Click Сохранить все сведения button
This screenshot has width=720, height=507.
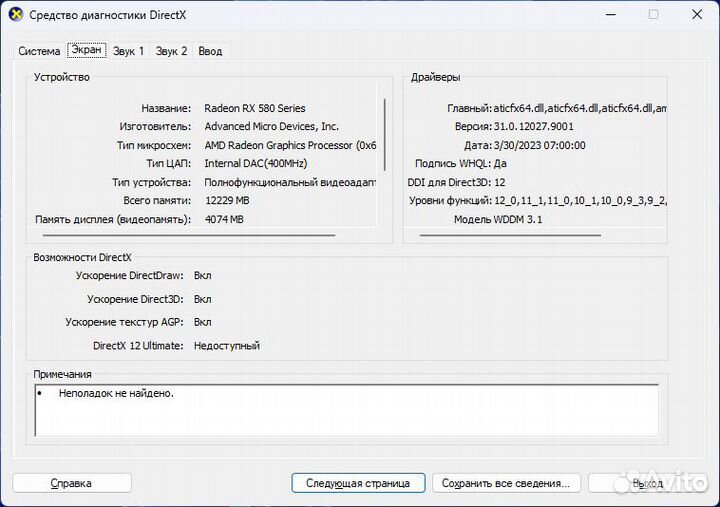coord(507,483)
